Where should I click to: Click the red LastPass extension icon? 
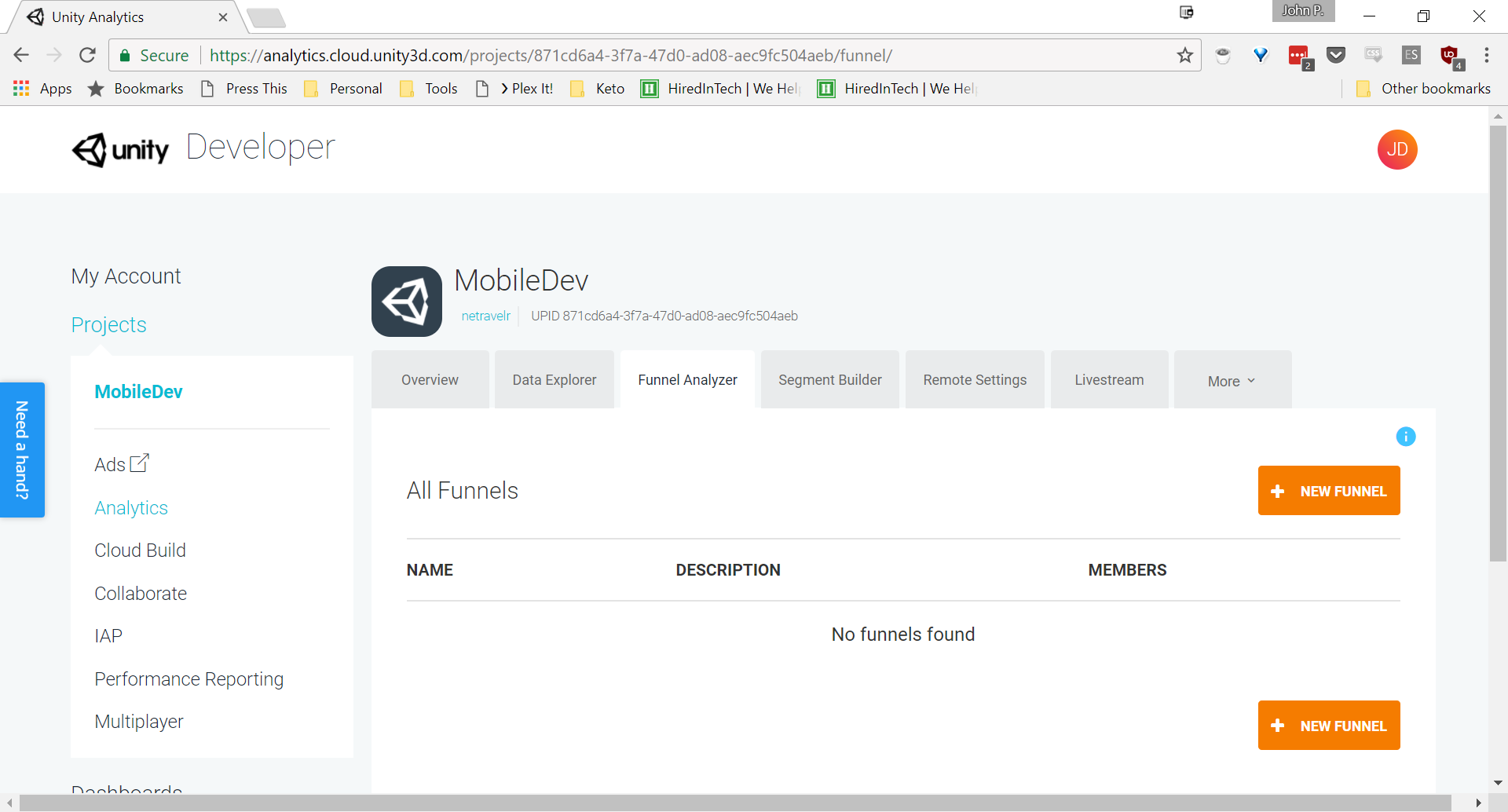[1299, 57]
